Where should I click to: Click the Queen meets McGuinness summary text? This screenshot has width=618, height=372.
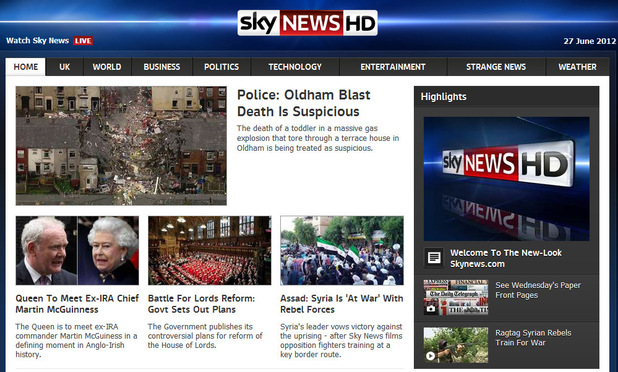click(76, 340)
